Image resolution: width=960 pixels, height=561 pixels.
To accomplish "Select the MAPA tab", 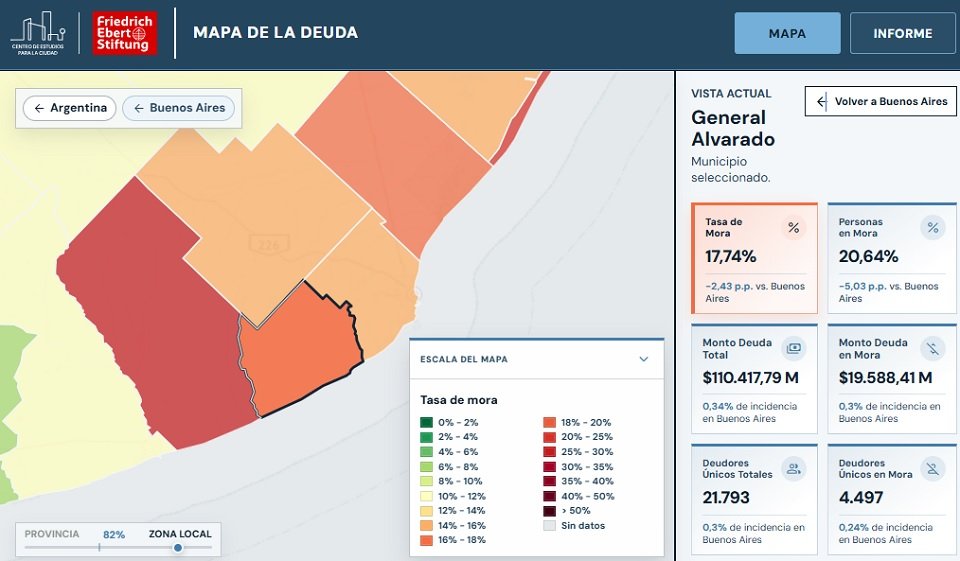I will click(x=787, y=33).
